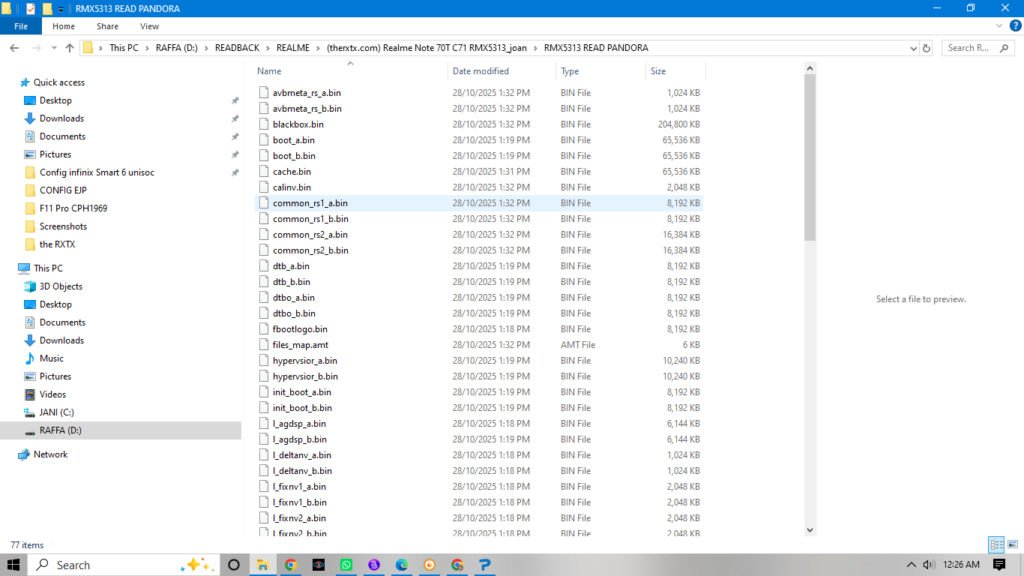Expand the address bar history dropdown

[x=913, y=48]
